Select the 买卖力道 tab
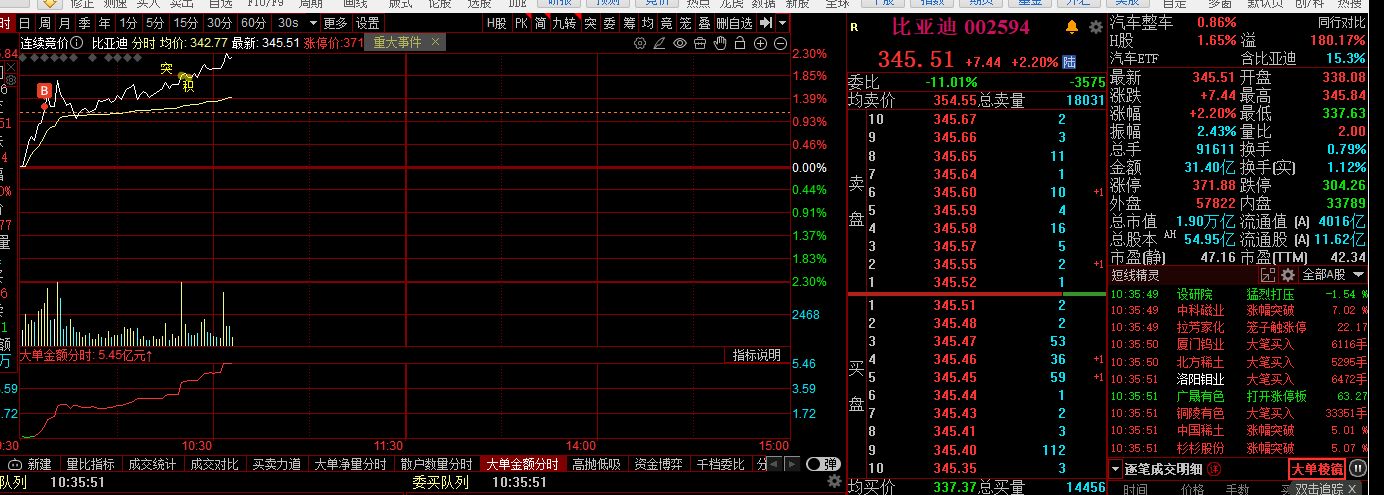The width and height of the screenshot is (1384, 495). coord(276,465)
